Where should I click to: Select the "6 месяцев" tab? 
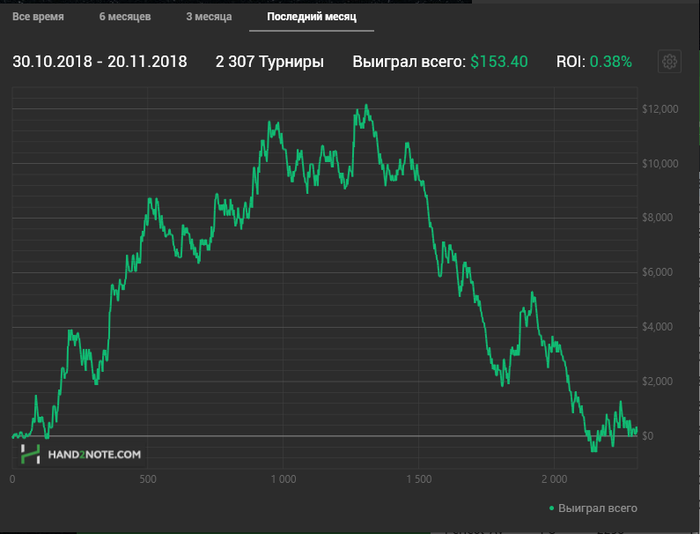coord(125,18)
